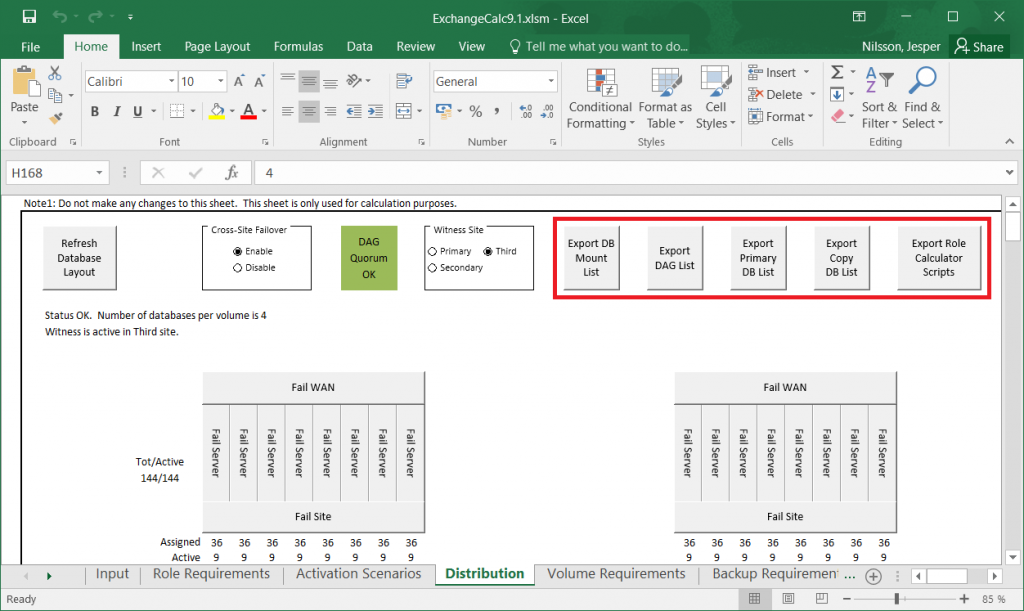Click inside the Name Box showing H168
Screen dimensions: 1024x611
50,172
